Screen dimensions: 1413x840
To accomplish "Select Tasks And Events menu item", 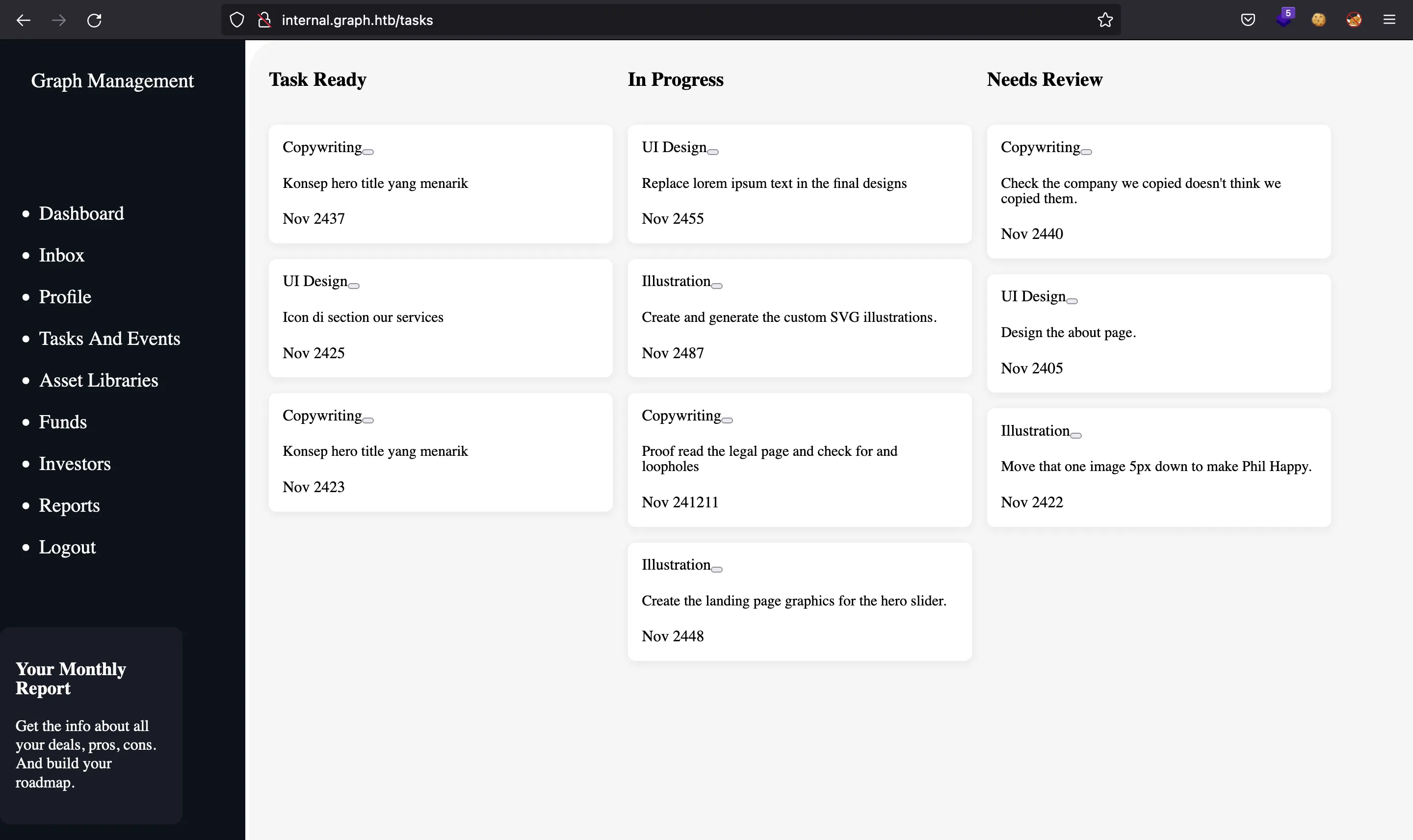I will point(109,337).
